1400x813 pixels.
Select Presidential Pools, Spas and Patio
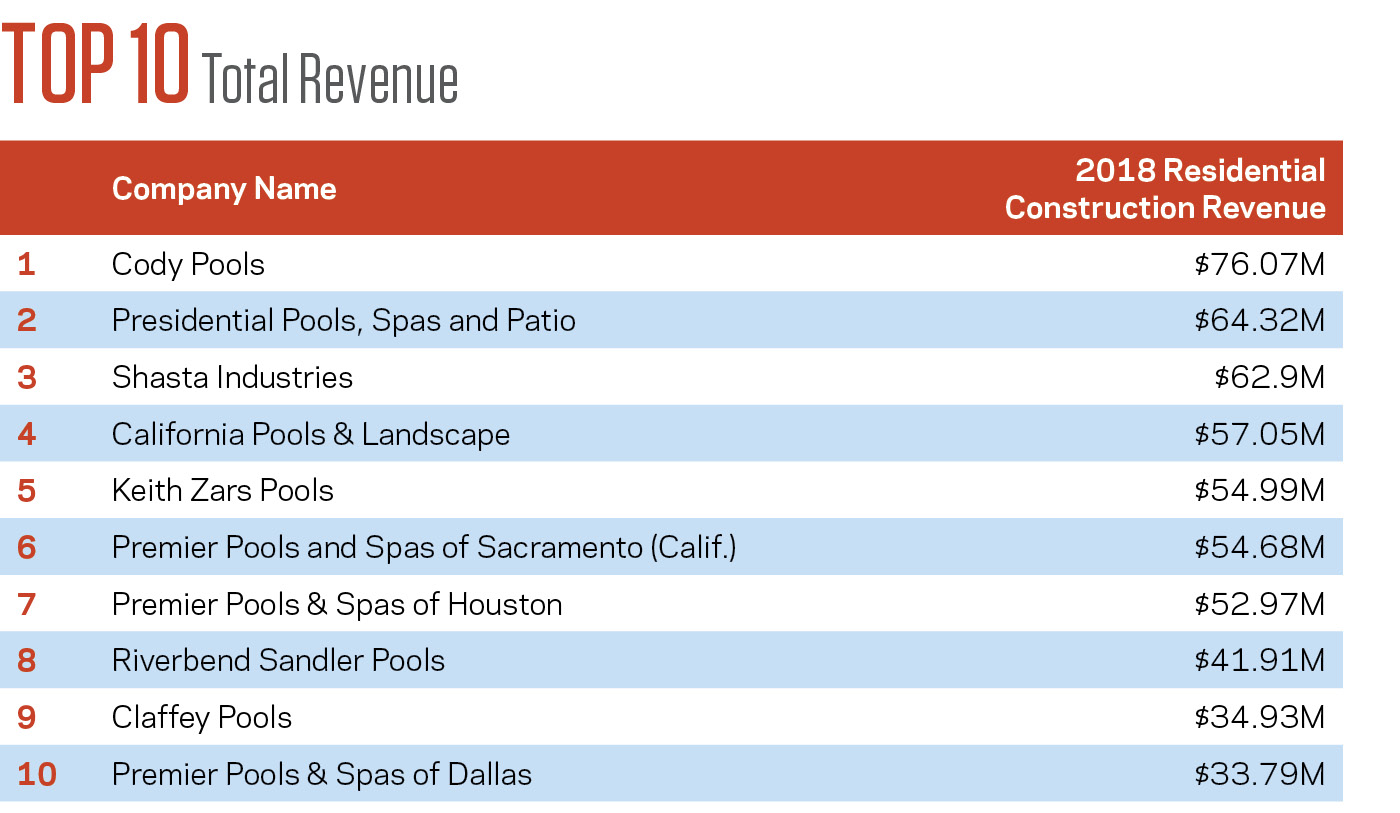343,321
